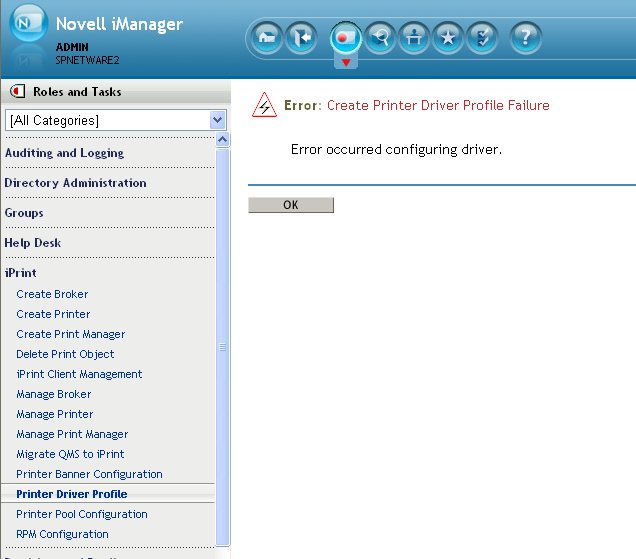
Task: Open Migrate QMS to iPrint task
Action: pyautogui.click(x=70, y=454)
